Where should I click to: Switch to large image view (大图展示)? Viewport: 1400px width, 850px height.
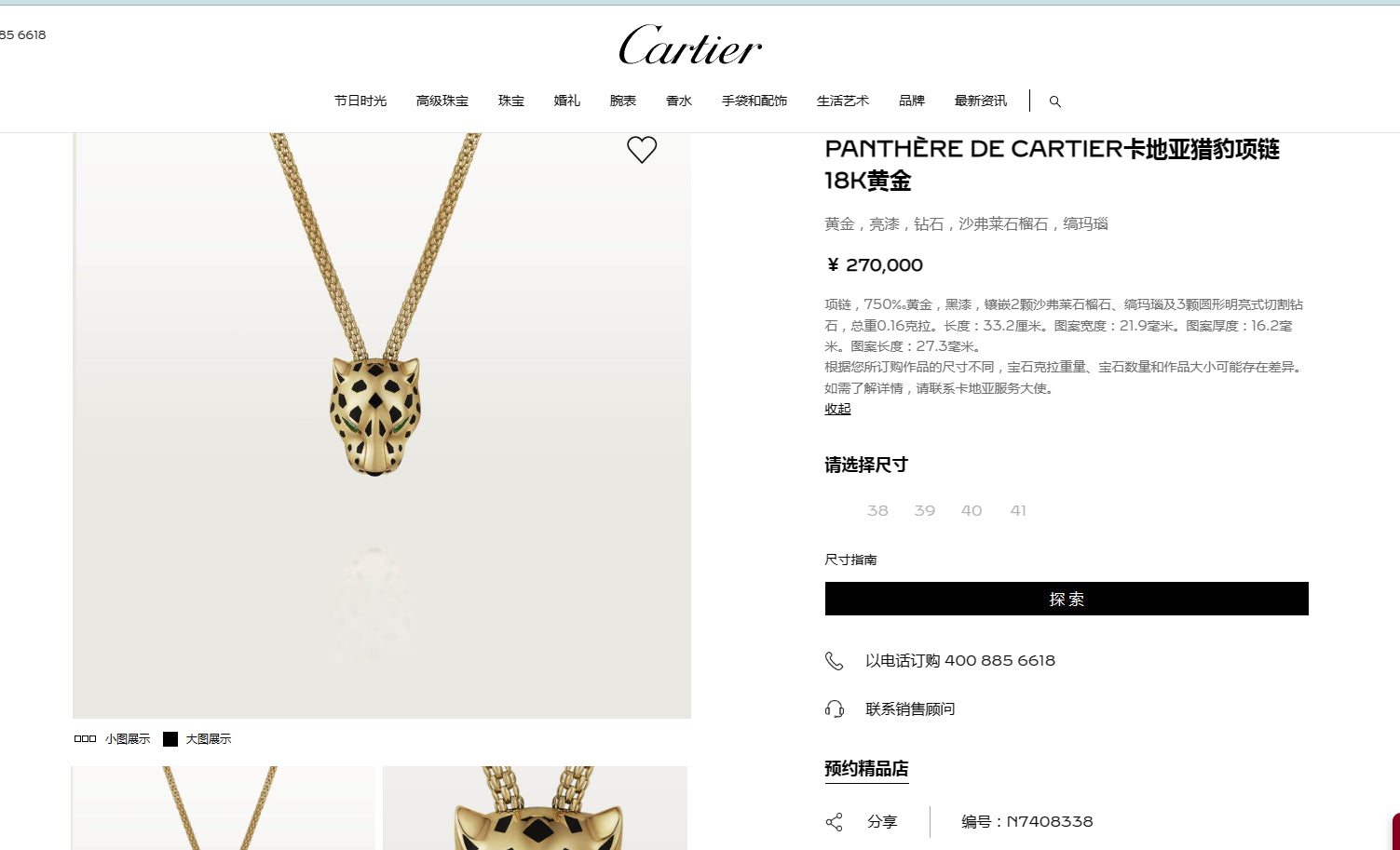(x=197, y=739)
